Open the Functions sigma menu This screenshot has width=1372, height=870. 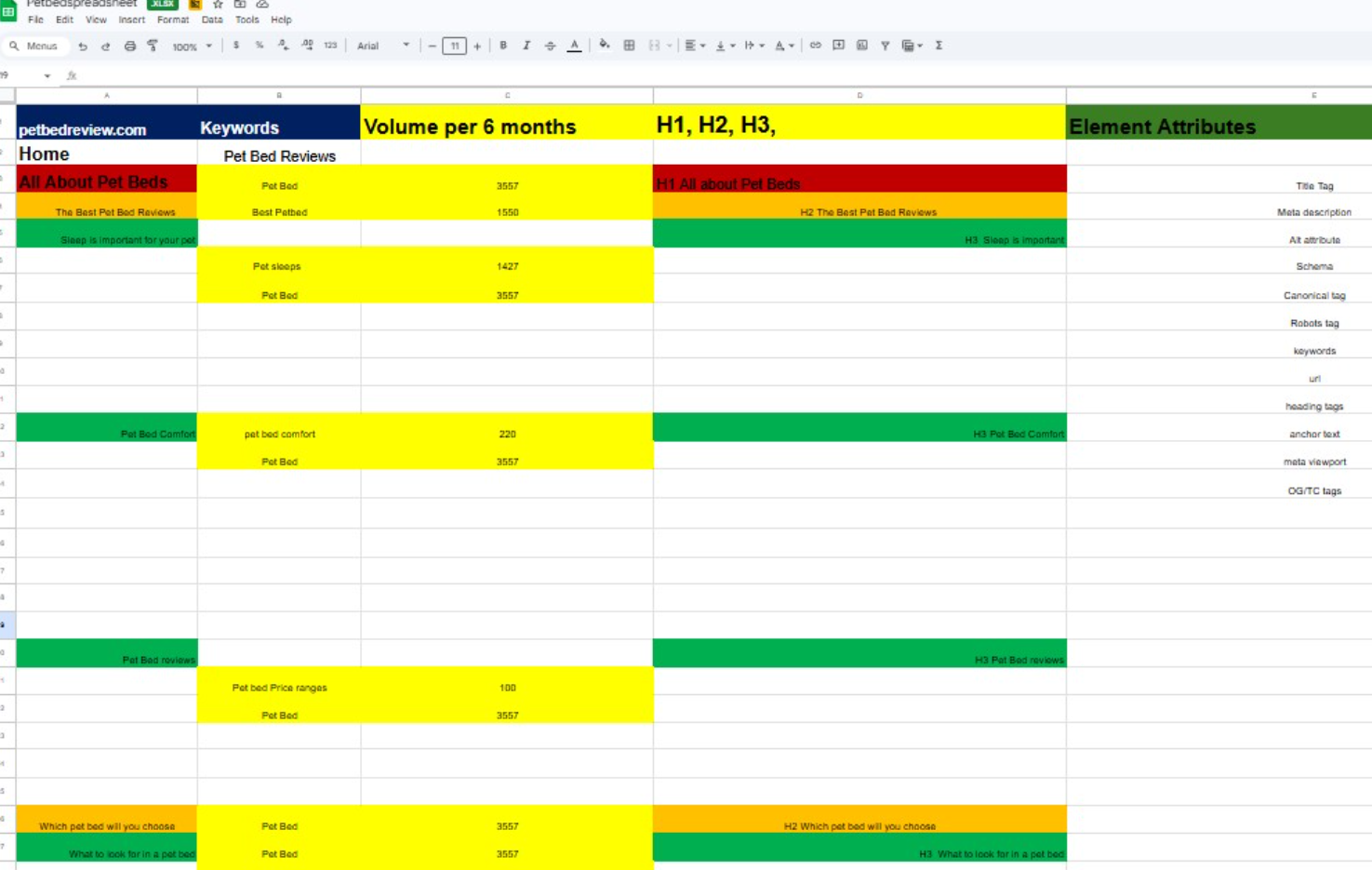[x=939, y=46]
